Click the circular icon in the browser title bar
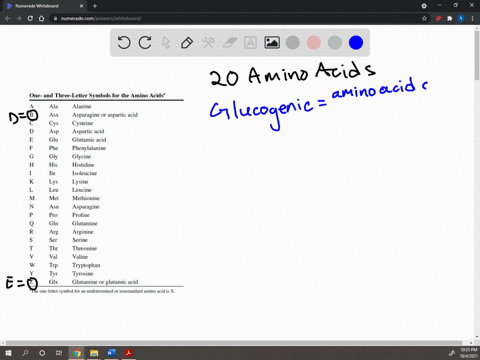This screenshot has width=480, height=360. pyautogui.click(x=424, y=6)
